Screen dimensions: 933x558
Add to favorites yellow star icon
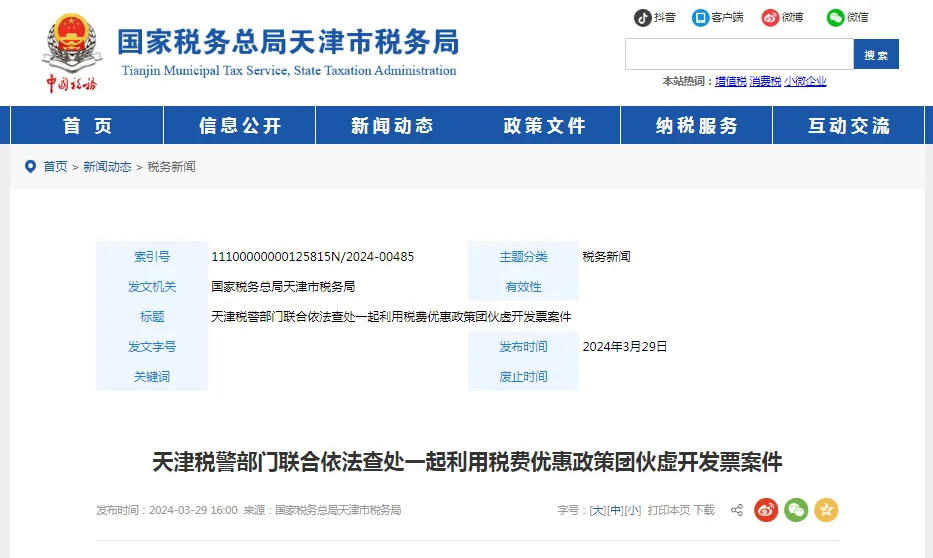826,510
